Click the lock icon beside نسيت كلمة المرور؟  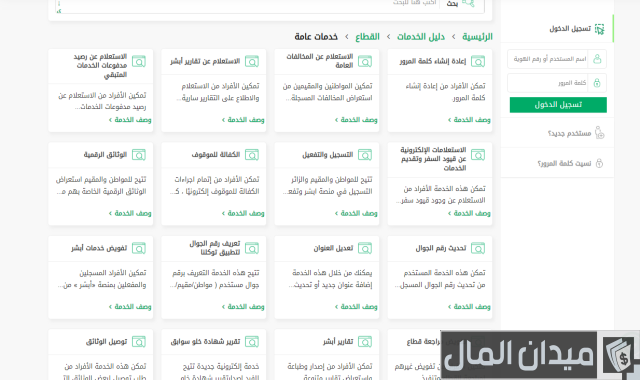pyautogui.click(x=599, y=163)
